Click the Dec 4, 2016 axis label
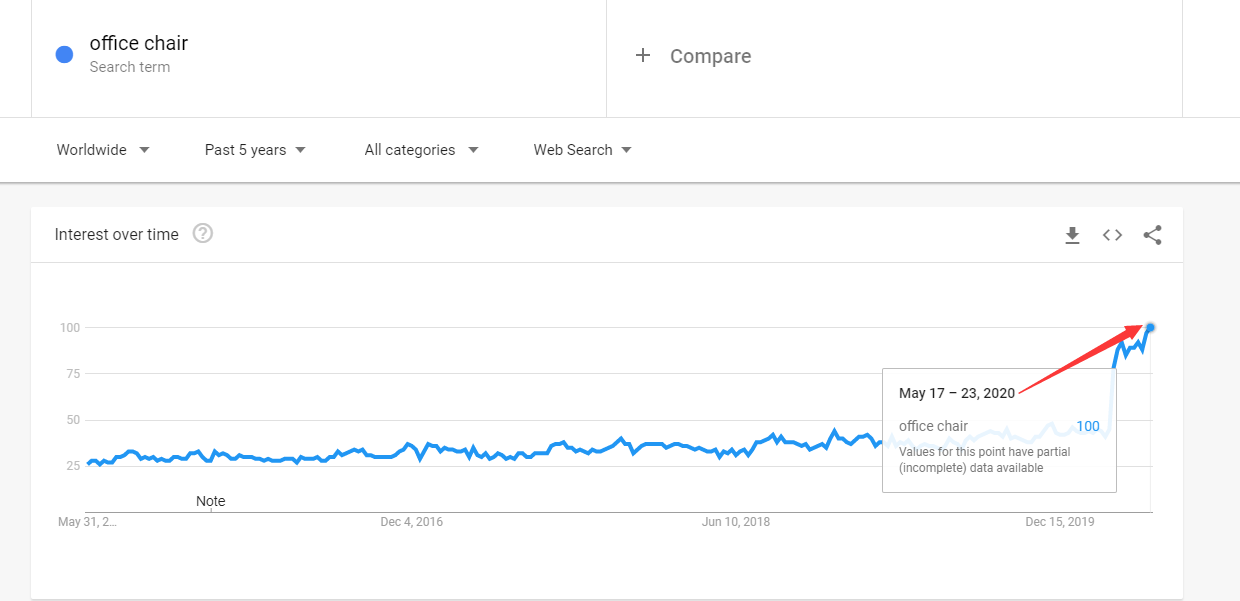 pyautogui.click(x=411, y=522)
